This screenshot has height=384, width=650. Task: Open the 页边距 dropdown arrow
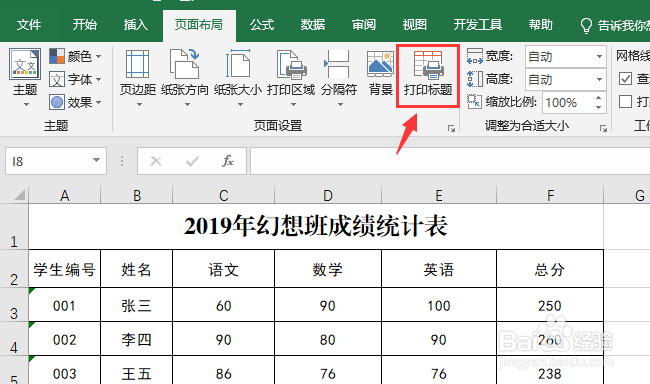click(x=139, y=105)
